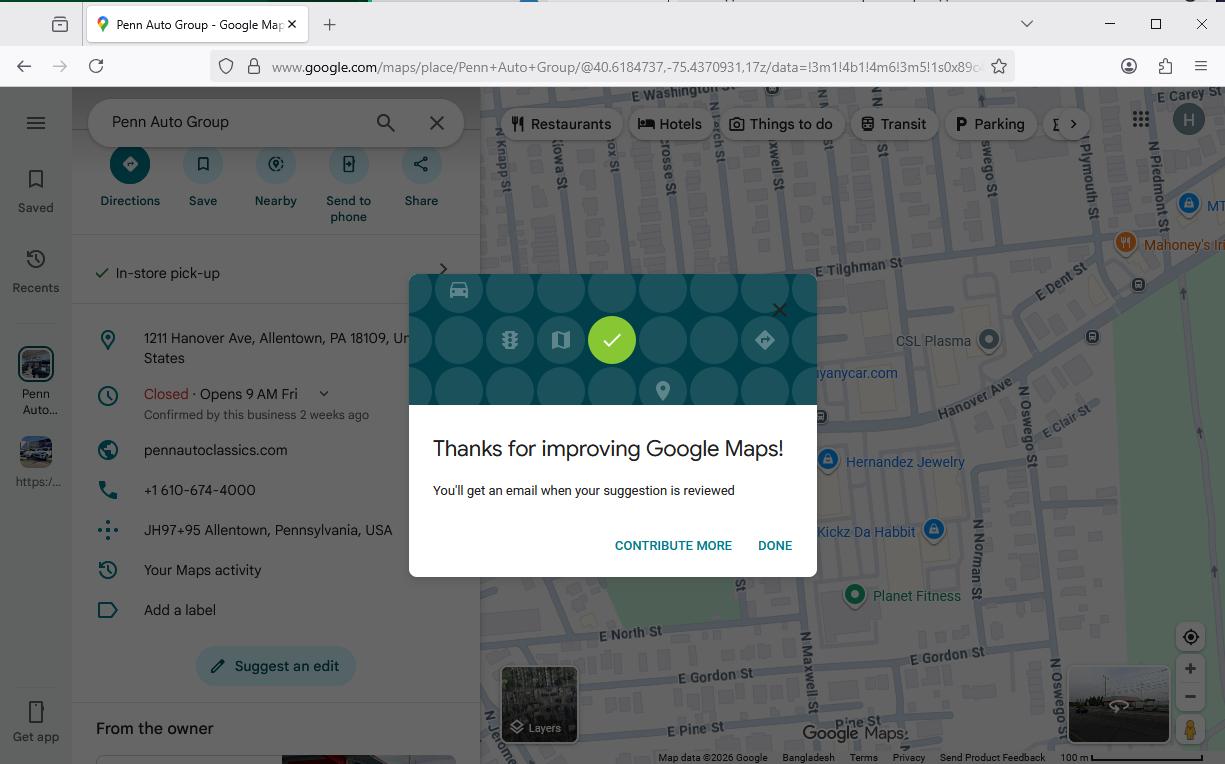Zoom in the map with plus
This screenshot has height=764, width=1225.
[1190, 669]
